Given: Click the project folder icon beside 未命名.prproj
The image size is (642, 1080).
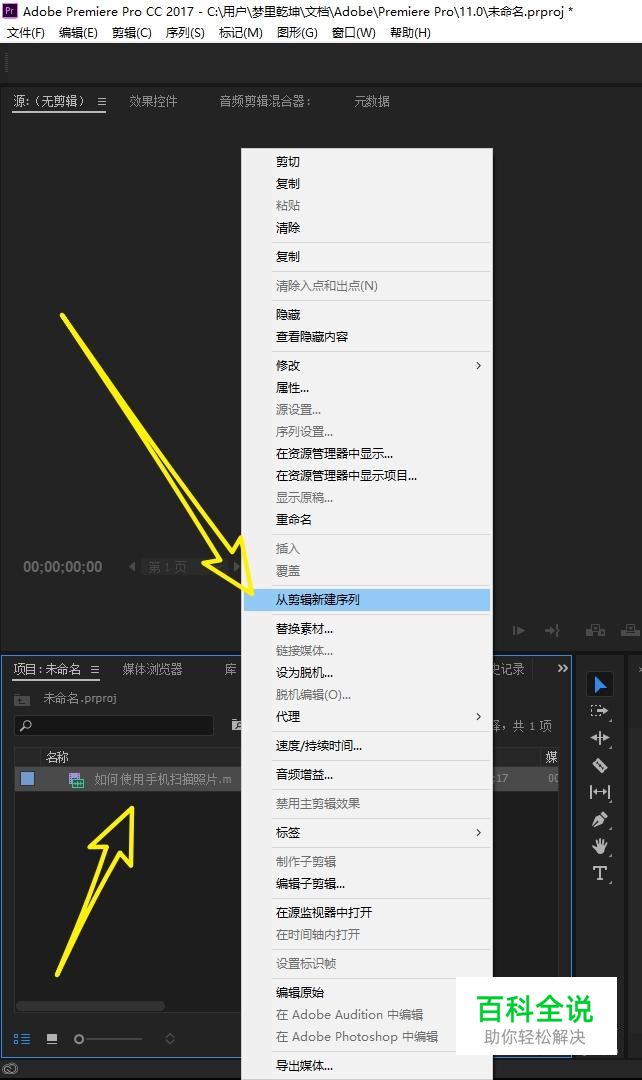Looking at the screenshot, I should point(22,699).
